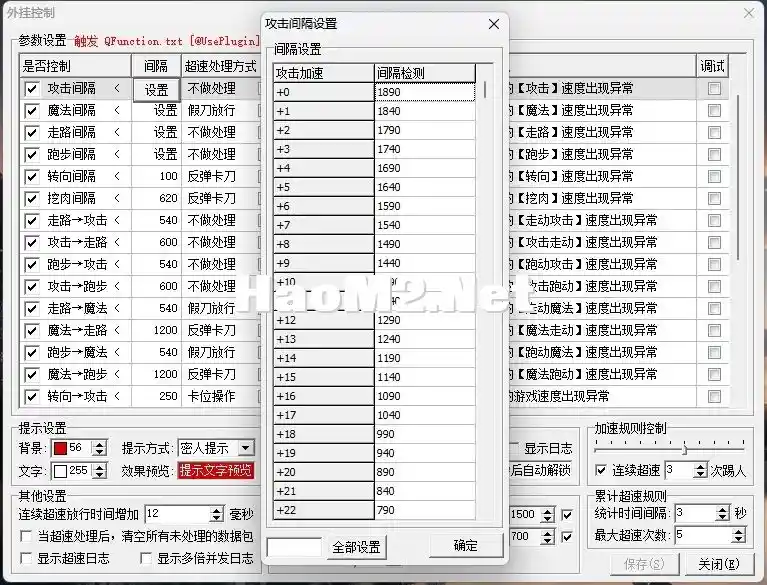Step the spinner next to 700

click(548, 537)
